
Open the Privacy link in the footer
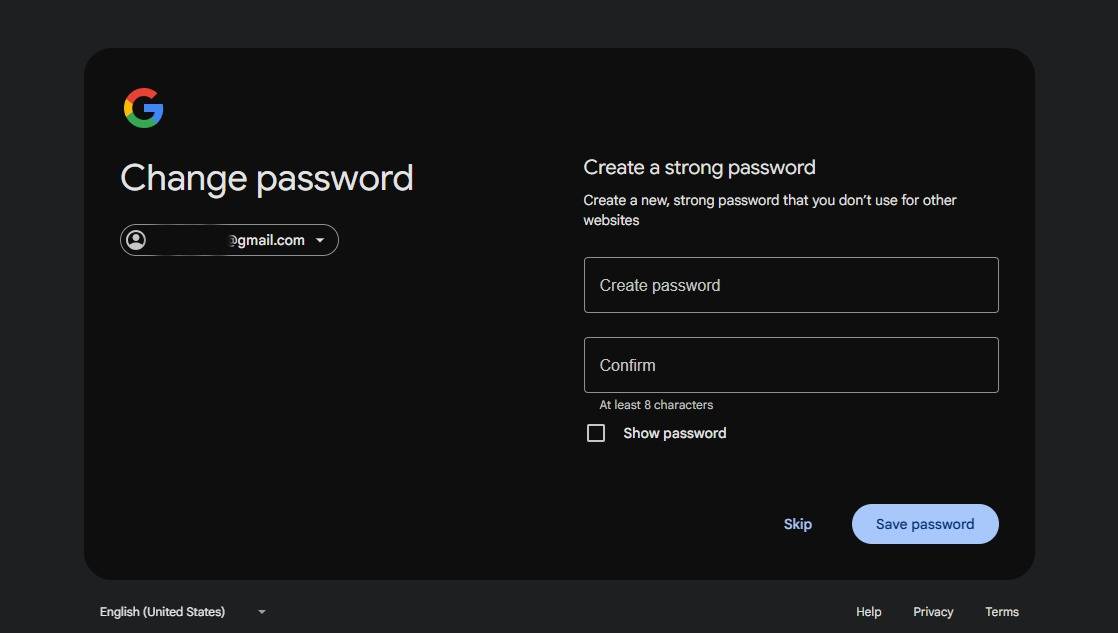[933, 612]
